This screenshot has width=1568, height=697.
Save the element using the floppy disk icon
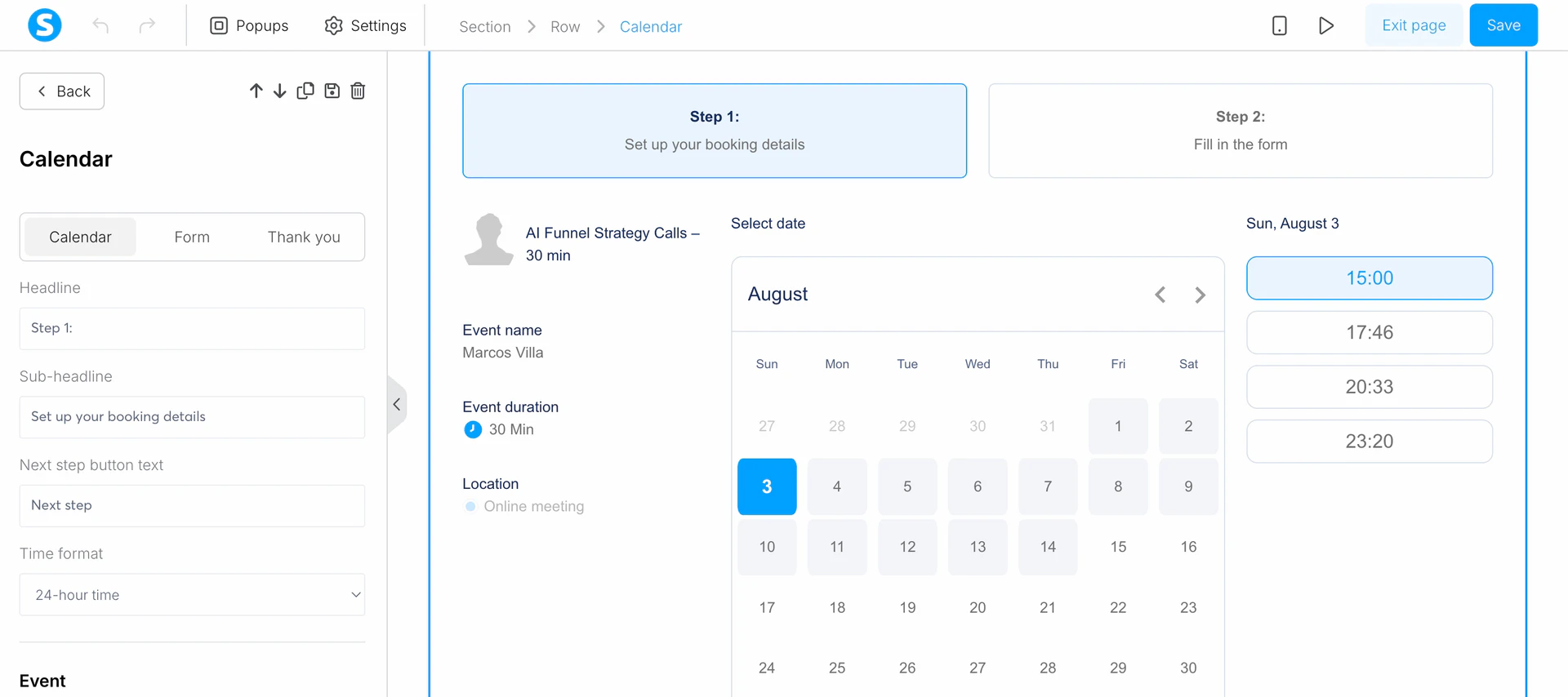coord(332,91)
